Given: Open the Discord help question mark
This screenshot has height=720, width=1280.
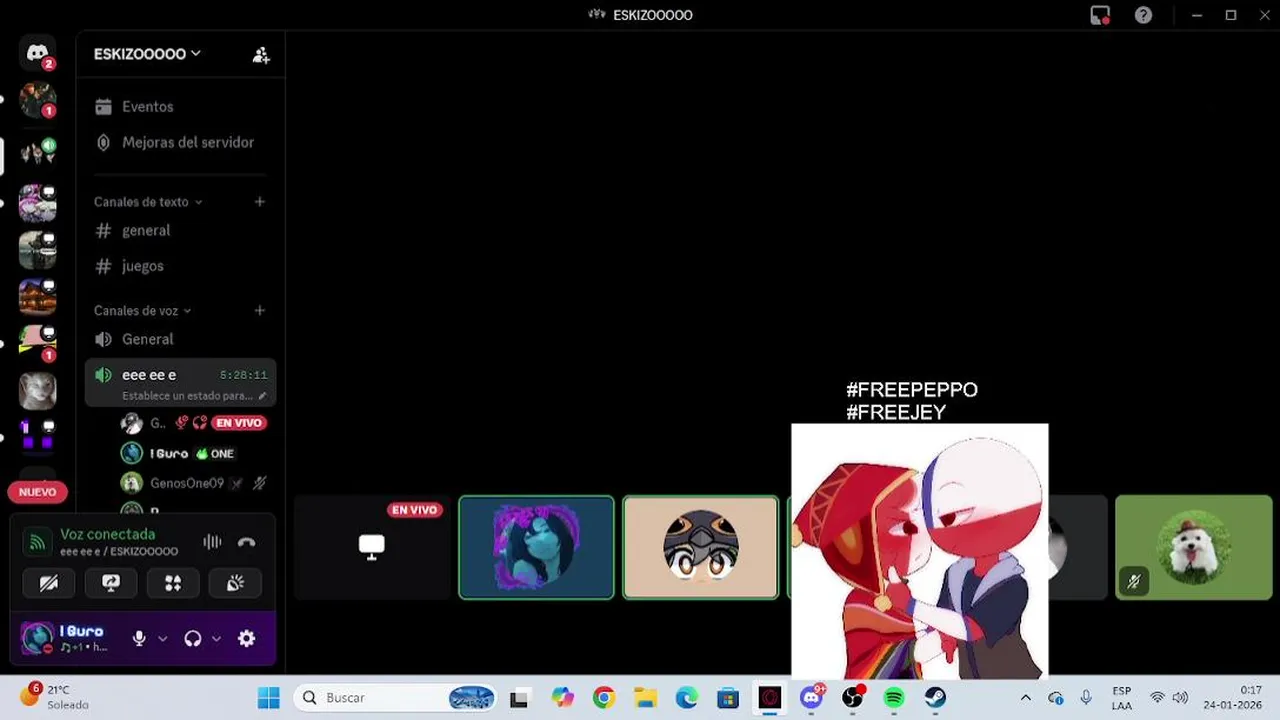Looking at the screenshot, I should [1143, 15].
